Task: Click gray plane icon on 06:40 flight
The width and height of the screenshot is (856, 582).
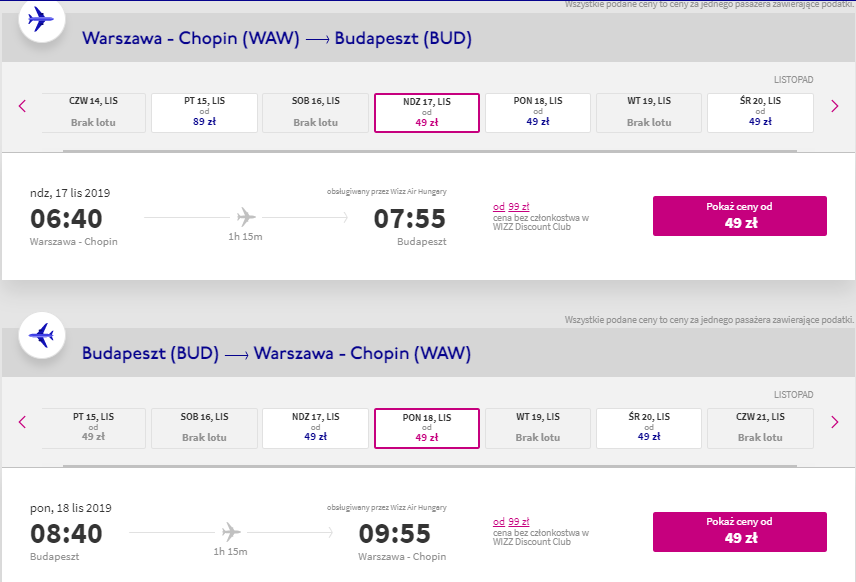Action: pyautogui.click(x=246, y=217)
